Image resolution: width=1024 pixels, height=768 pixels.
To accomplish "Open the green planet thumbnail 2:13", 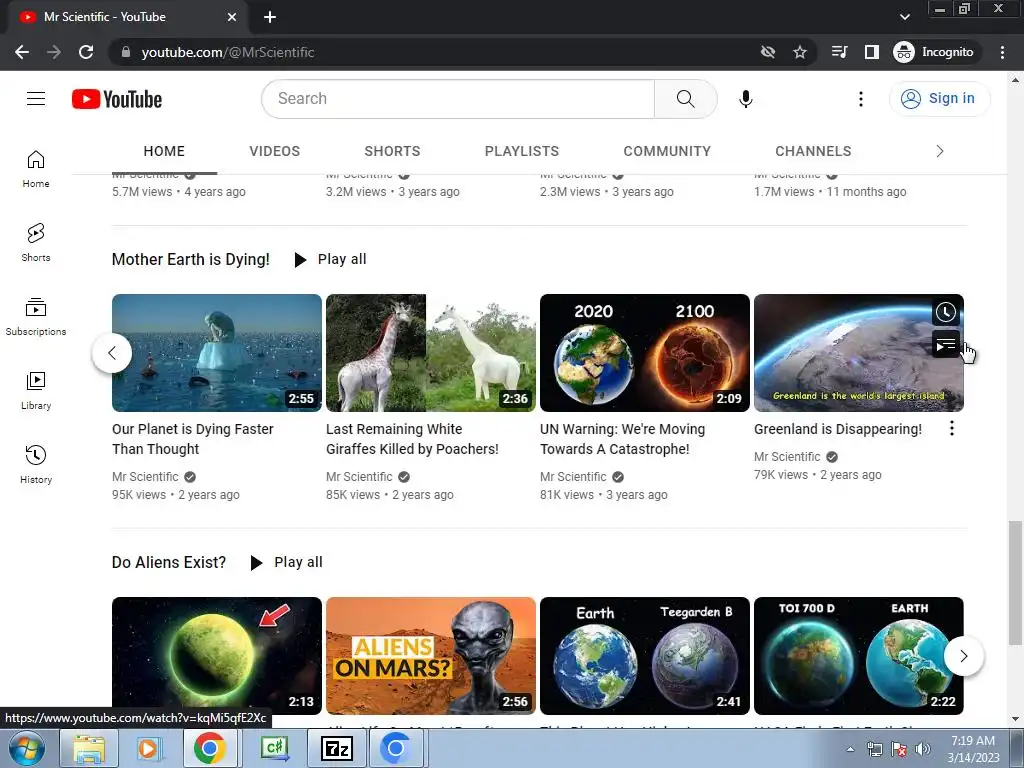I will (217, 656).
